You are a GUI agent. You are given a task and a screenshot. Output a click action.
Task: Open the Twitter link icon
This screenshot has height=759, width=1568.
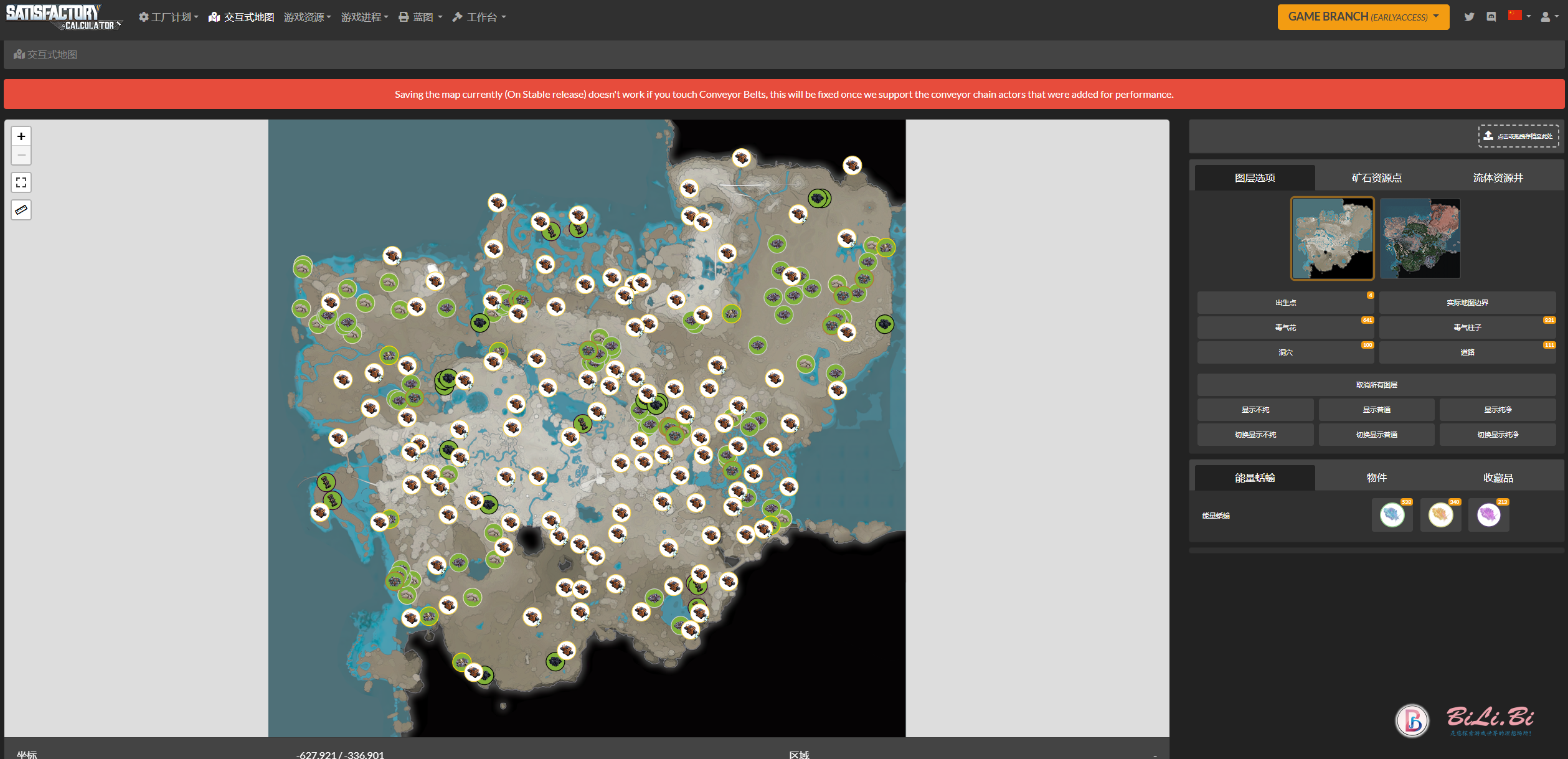1469,17
